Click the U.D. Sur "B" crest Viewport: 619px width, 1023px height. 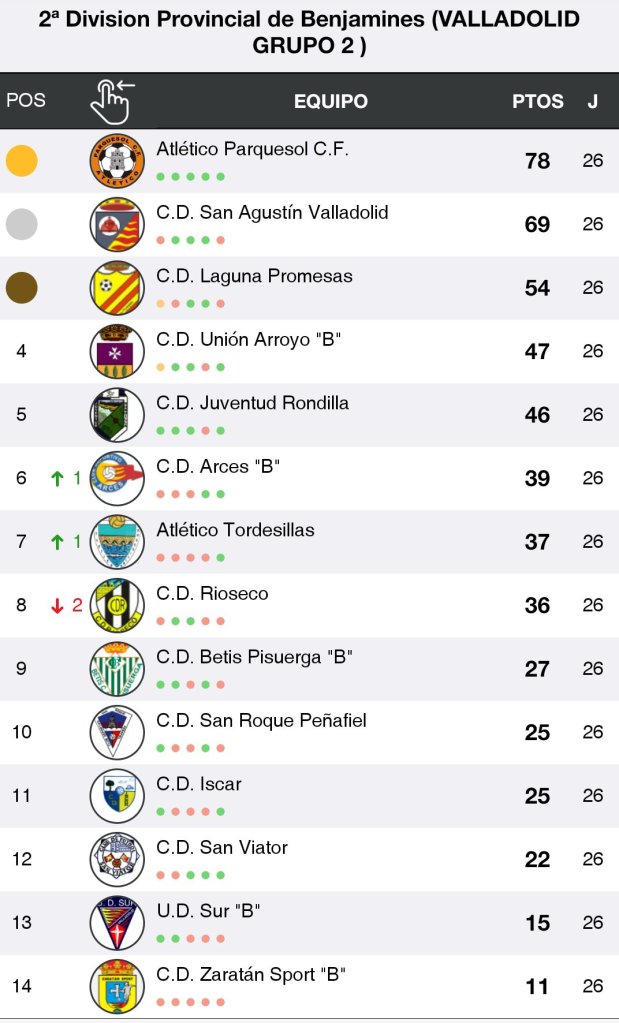click(117, 923)
